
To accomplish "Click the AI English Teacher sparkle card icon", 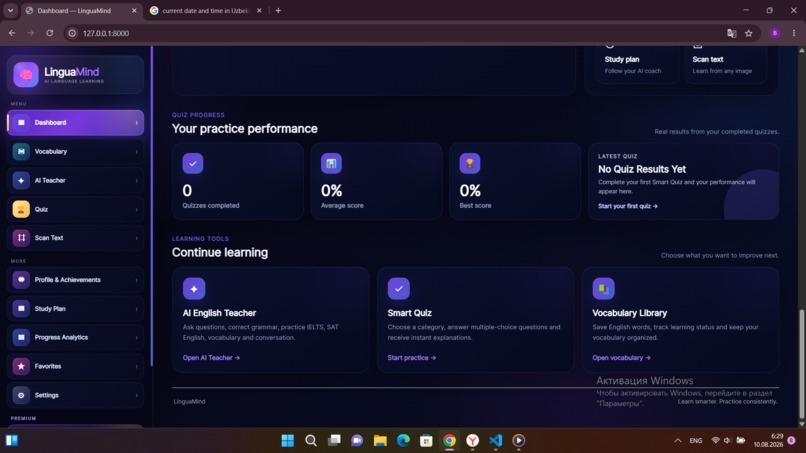I will [194, 289].
